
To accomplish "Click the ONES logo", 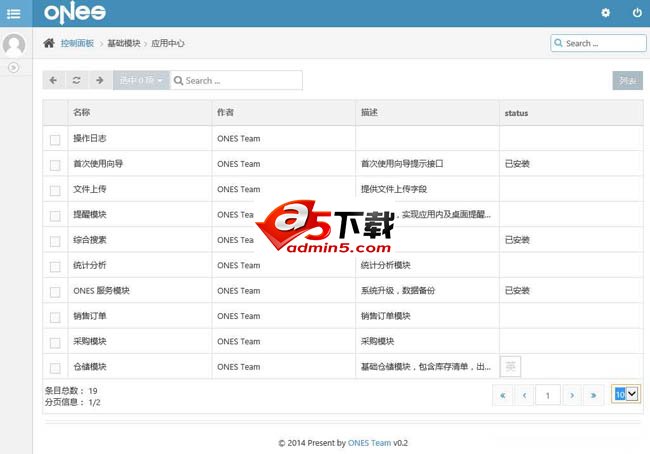I will [x=75, y=12].
